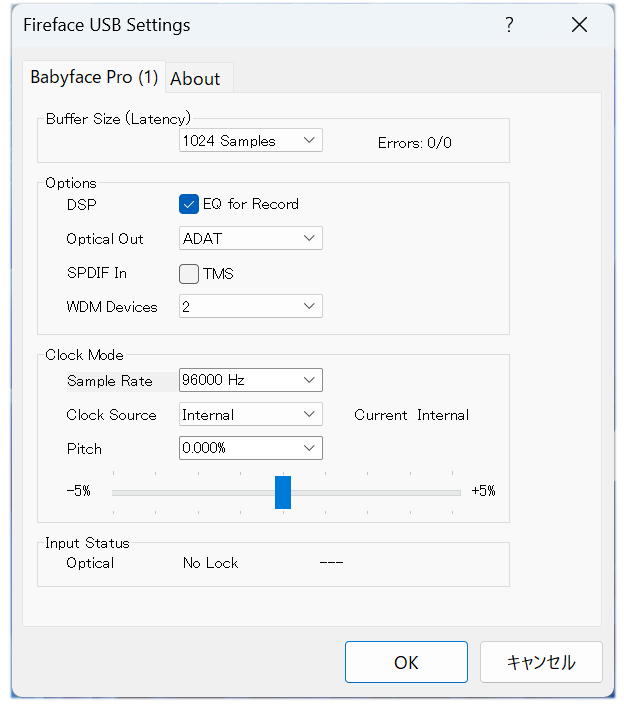Screen dimensions: 624x708
Task: Select the Babyface Pro (1) tab
Action: coord(94,77)
